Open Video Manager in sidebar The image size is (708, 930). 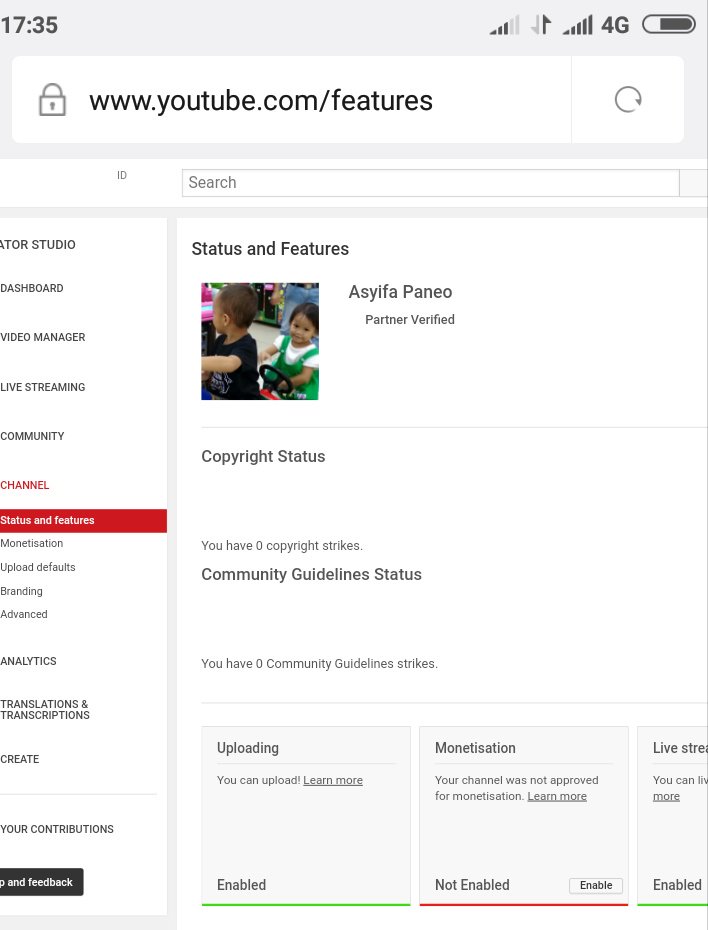coord(43,337)
